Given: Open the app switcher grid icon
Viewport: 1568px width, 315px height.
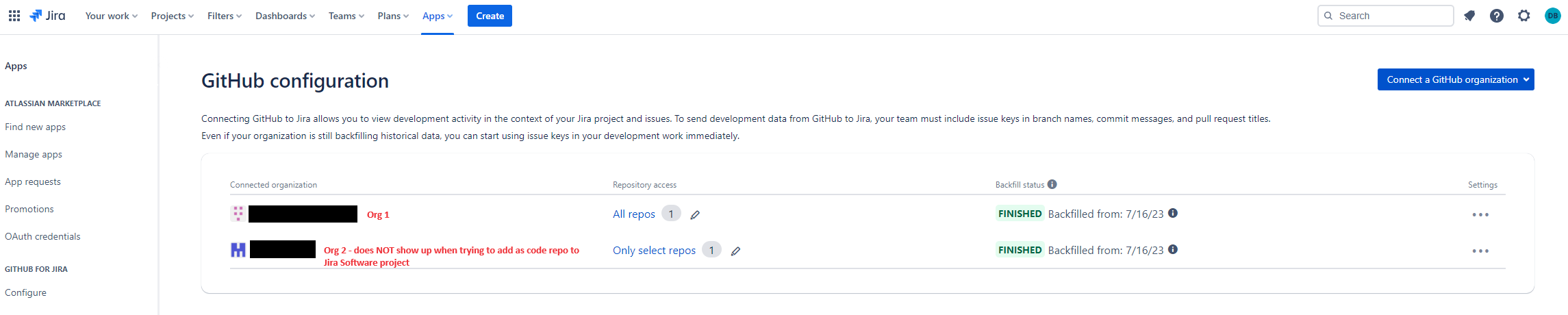Looking at the screenshot, I should coord(14,16).
